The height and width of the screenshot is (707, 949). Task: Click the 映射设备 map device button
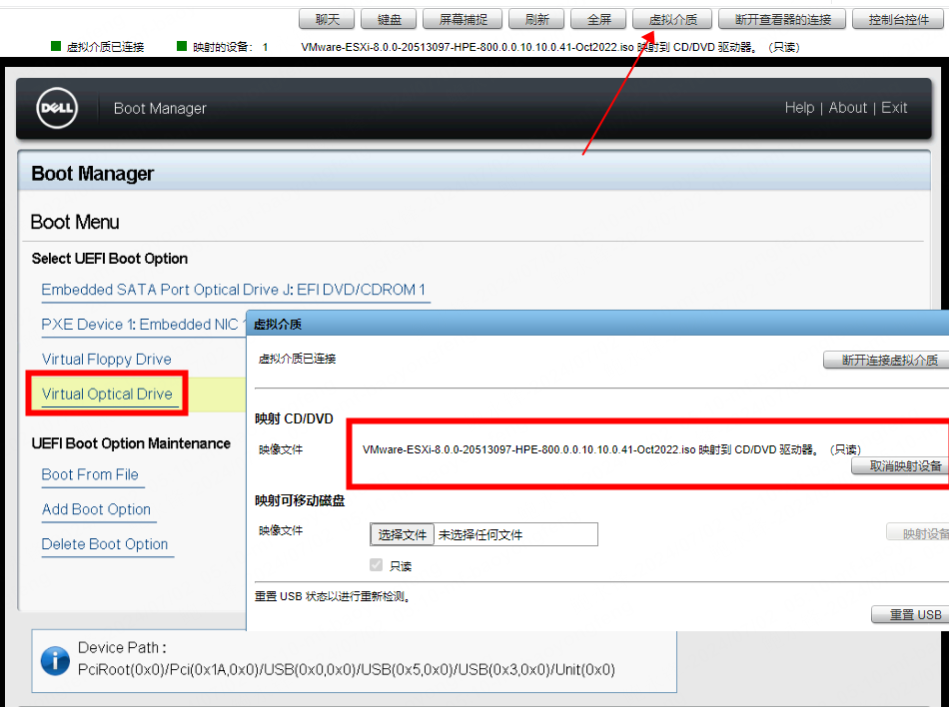coord(918,533)
